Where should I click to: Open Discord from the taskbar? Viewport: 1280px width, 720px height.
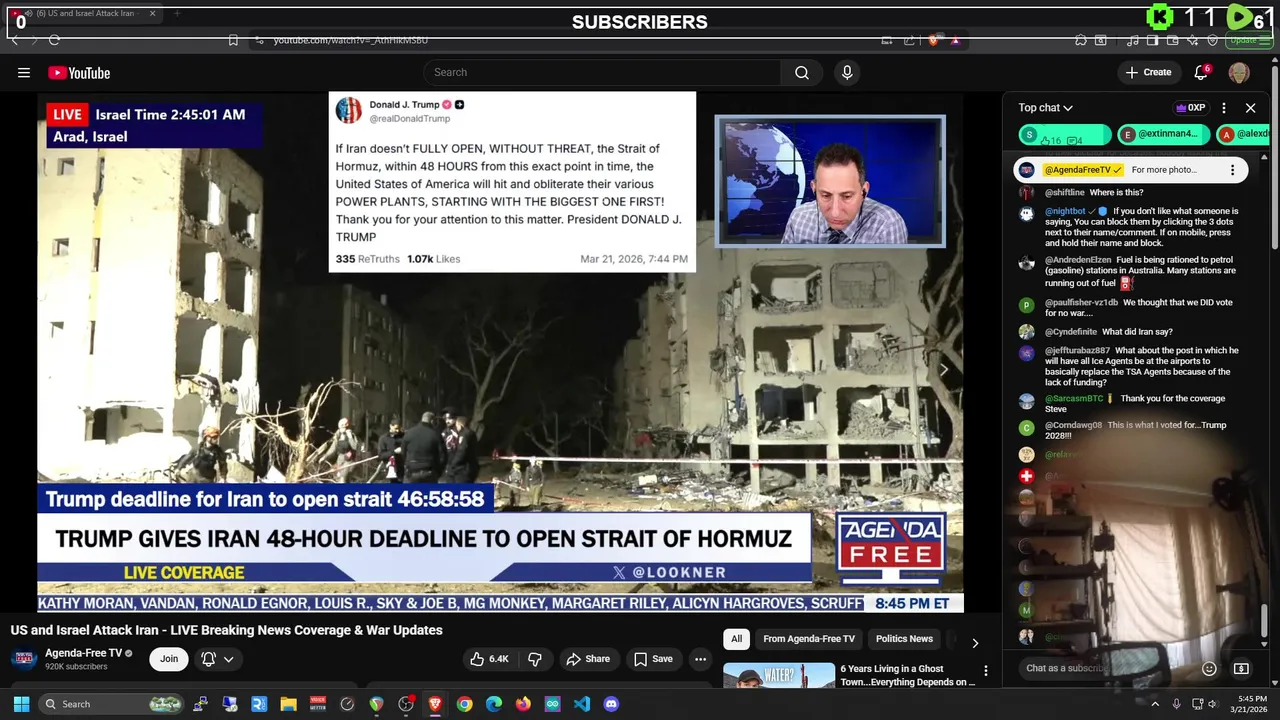(x=611, y=704)
